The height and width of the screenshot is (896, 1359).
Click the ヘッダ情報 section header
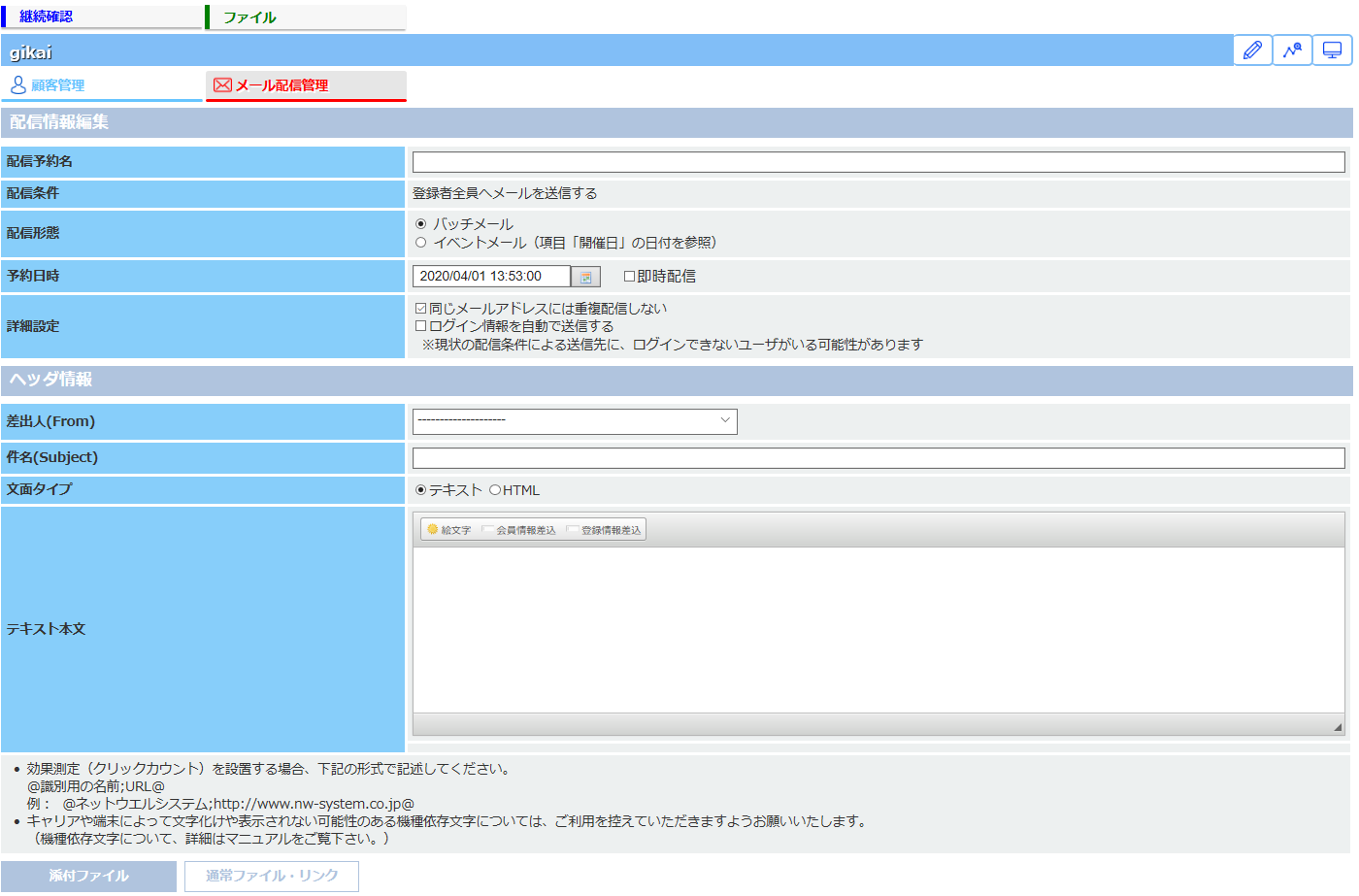click(x=677, y=380)
